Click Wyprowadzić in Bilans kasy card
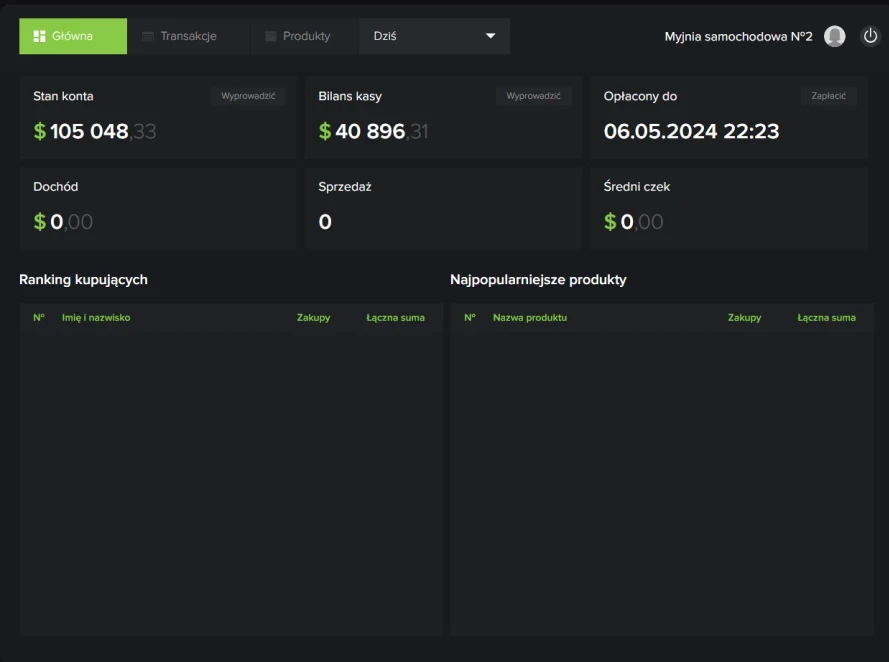889x662 pixels. [x=533, y=96]
